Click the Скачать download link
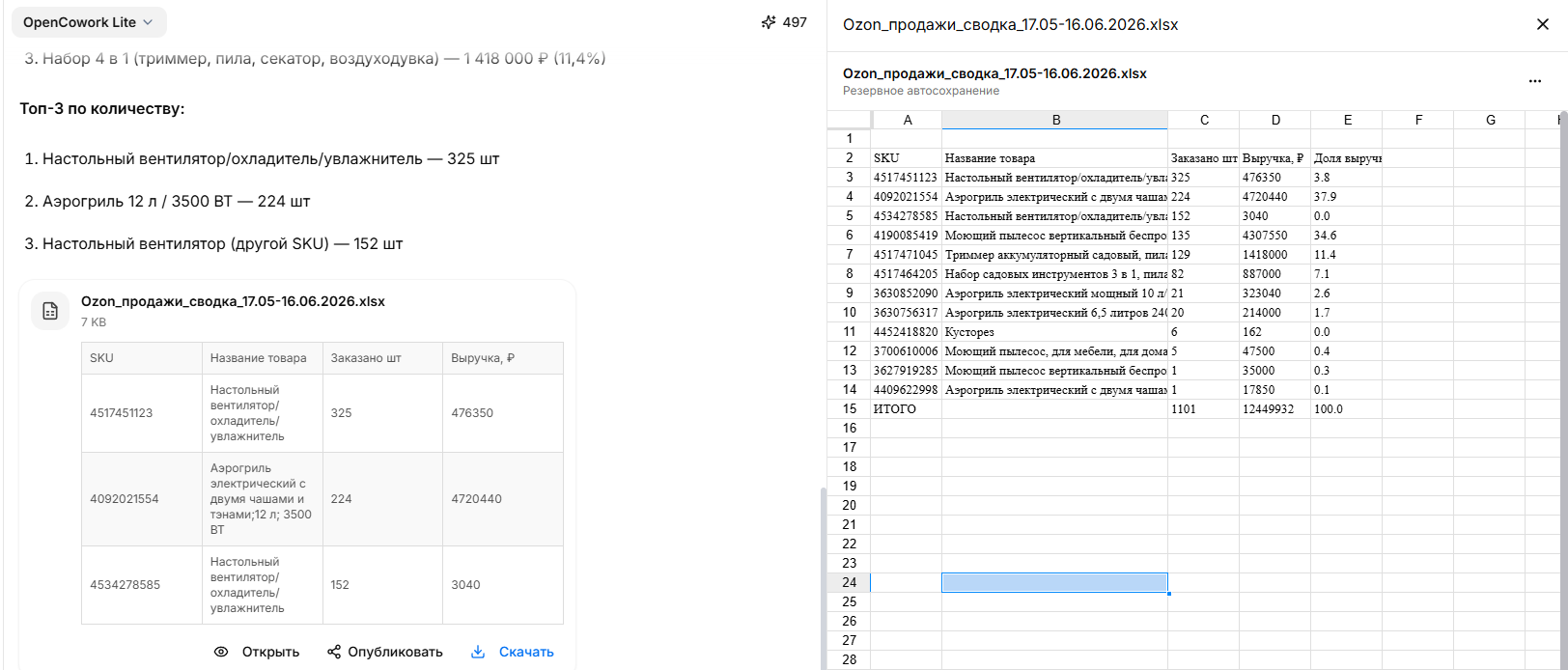 [x=526, y=652]
